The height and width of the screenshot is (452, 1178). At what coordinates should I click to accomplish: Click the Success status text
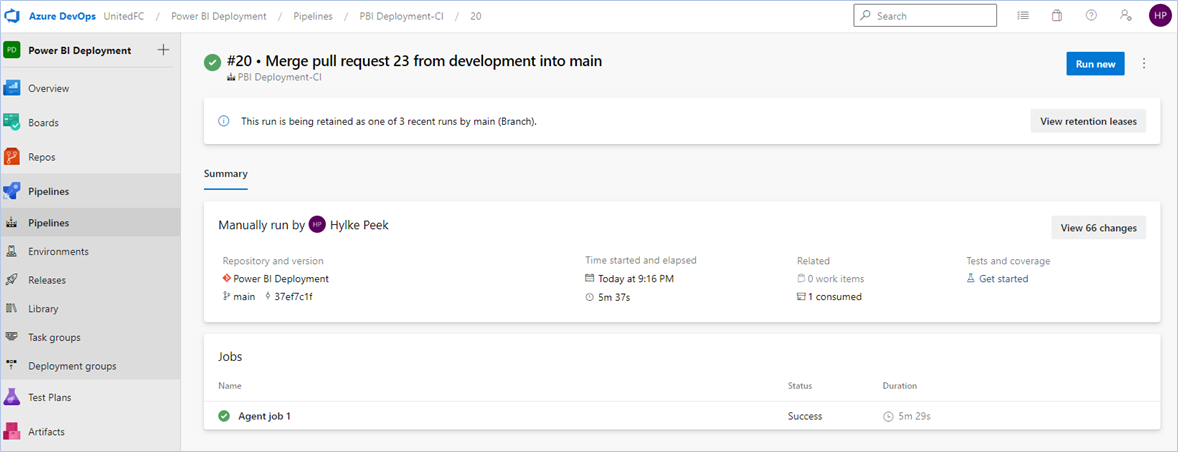pyautogui.click(x=805, y=416)
